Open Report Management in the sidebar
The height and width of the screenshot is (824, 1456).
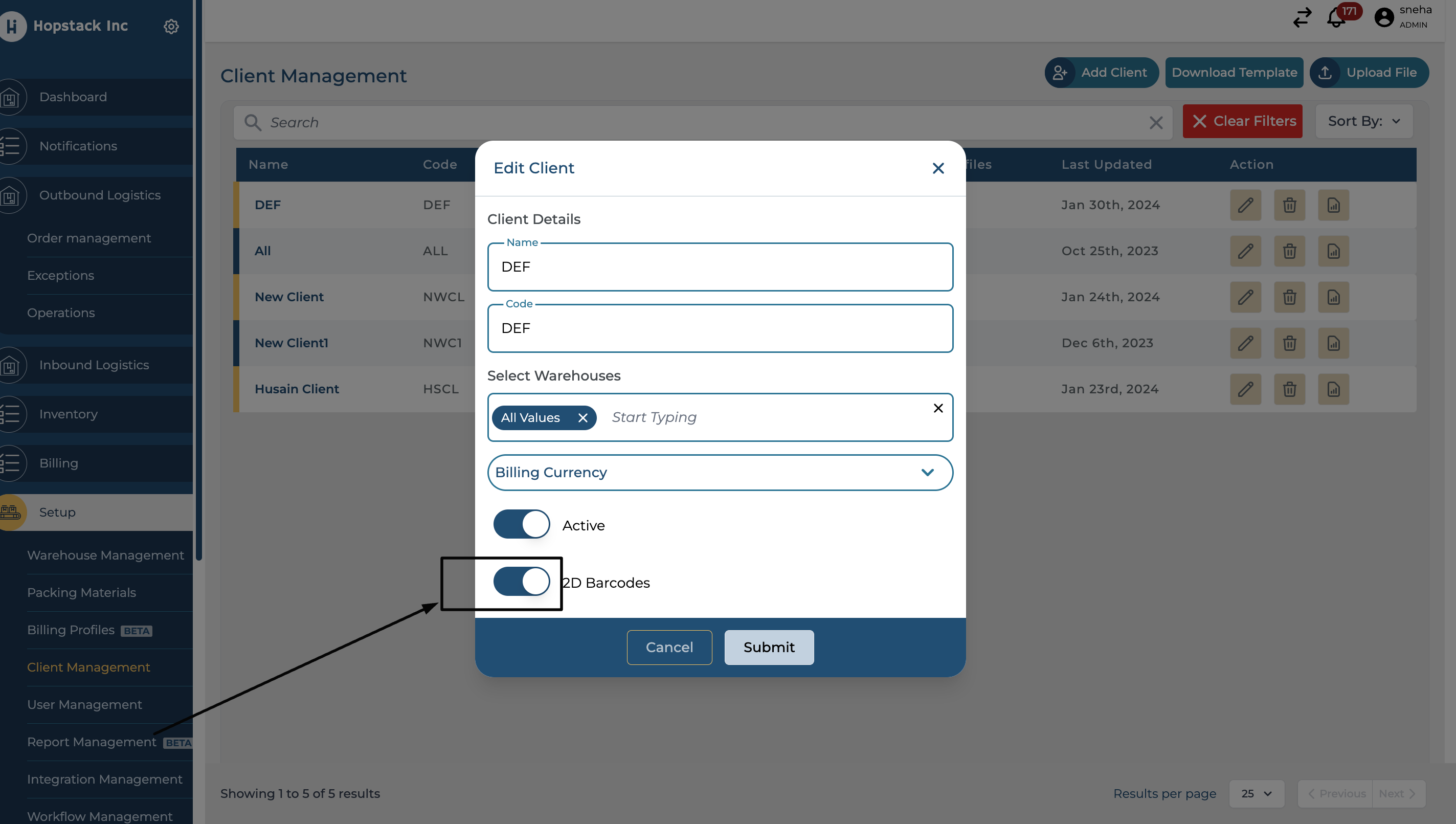[92, 741]
